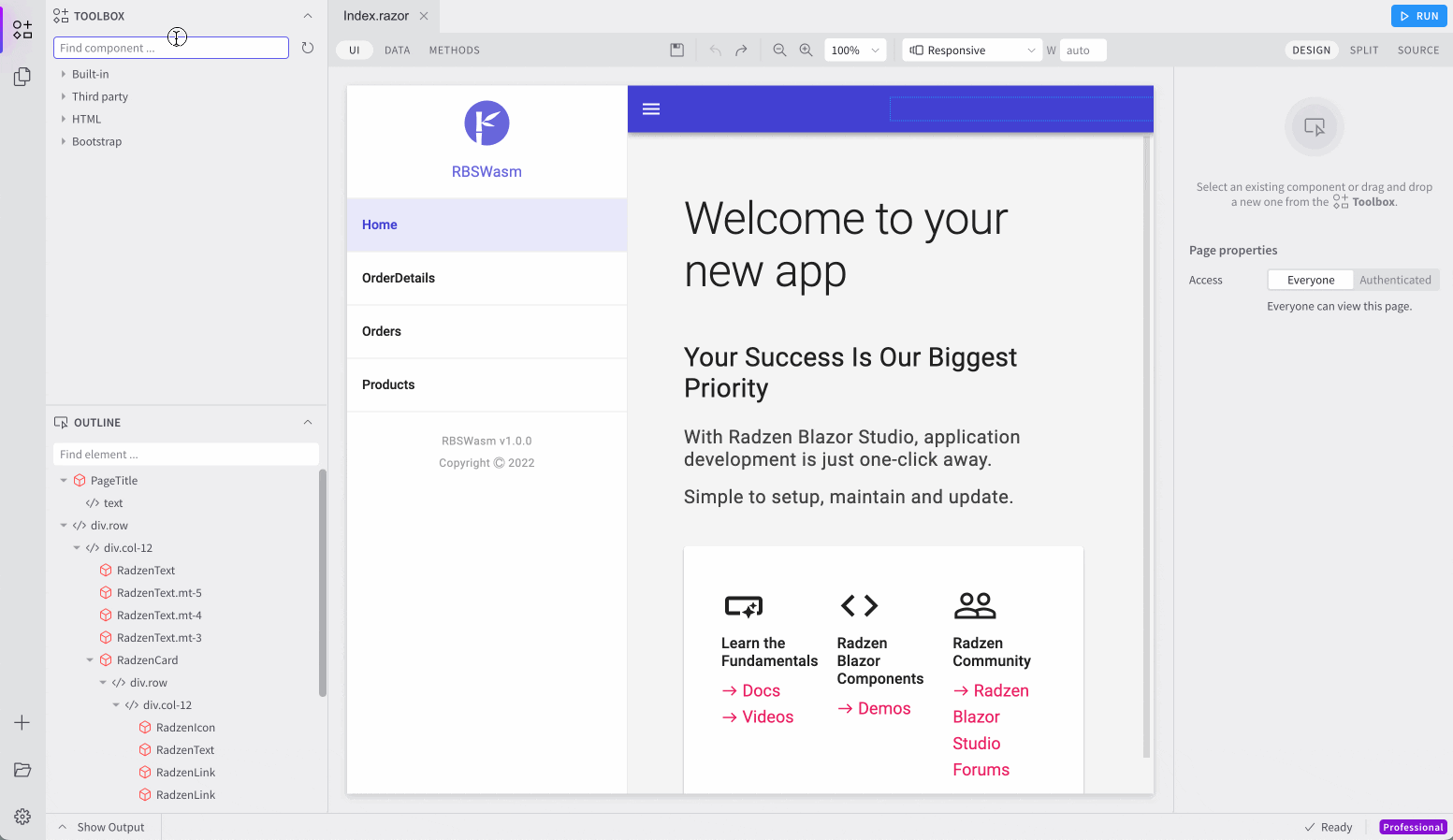Collapse the RadzenCard outline node arrow

pos(90,660)
